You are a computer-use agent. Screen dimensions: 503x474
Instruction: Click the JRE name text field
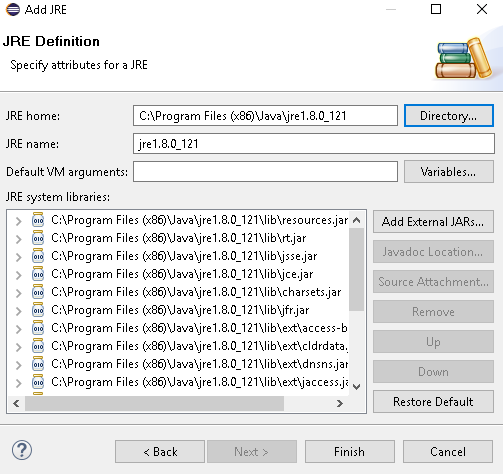[314, 144]
